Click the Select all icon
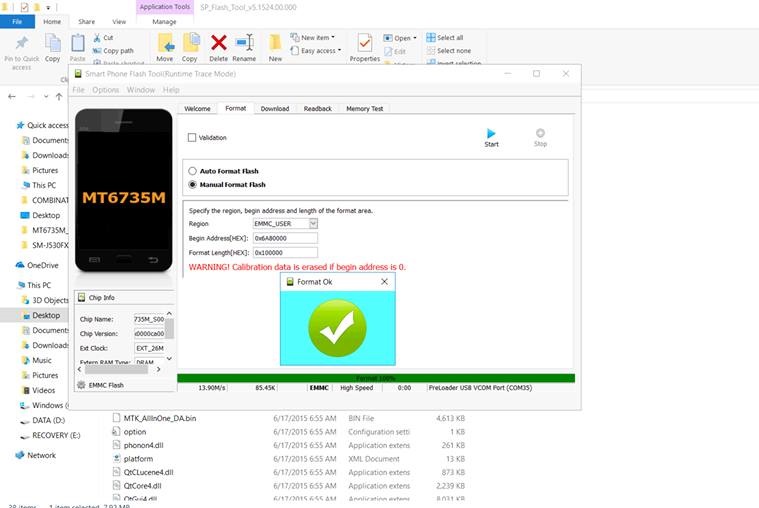The image size is (759, 508). (431, 37)
